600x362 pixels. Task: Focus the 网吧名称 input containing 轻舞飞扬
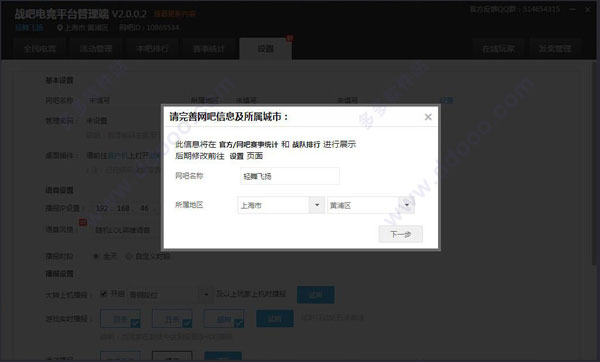(290, 176)
